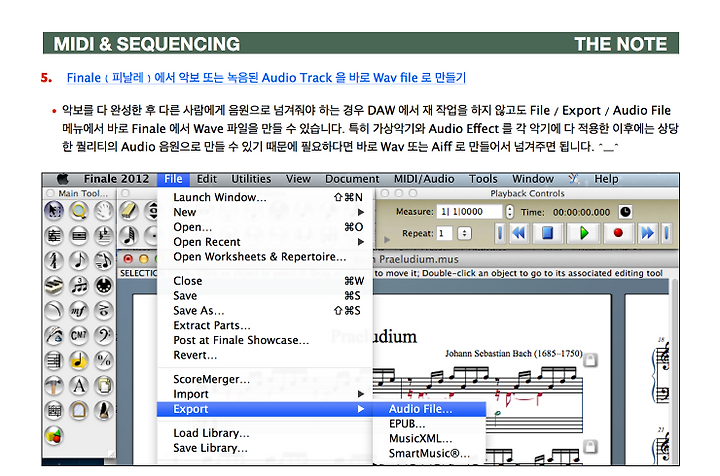The width and height of the screenshot is (720, 476).
Task: Click the Measure stepper arrows
Action: click(x=509, y=212)
